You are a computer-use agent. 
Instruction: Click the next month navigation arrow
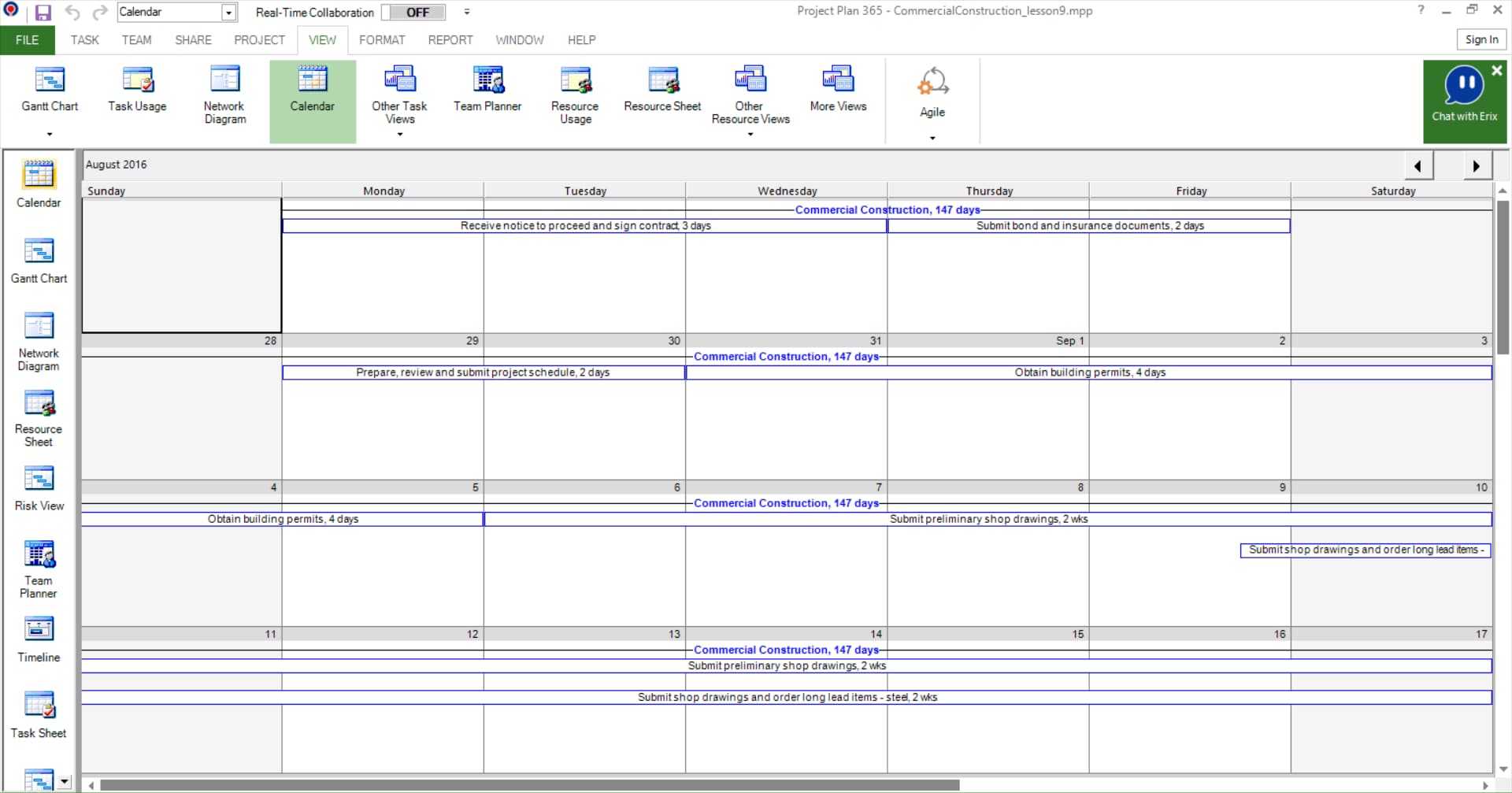click(1475, 166)
